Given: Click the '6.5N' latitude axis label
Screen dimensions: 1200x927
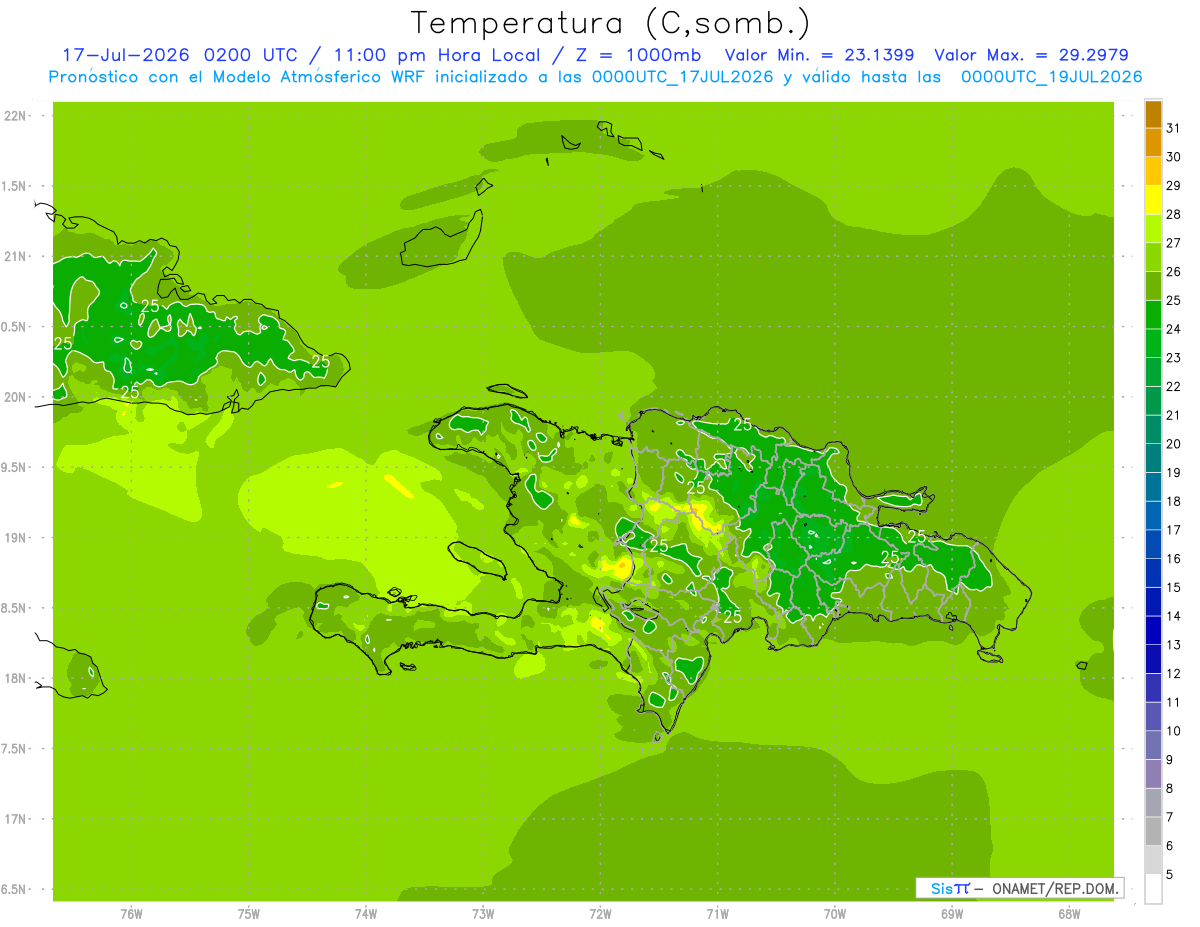Looking at the screenshot, I should point(14,889).
